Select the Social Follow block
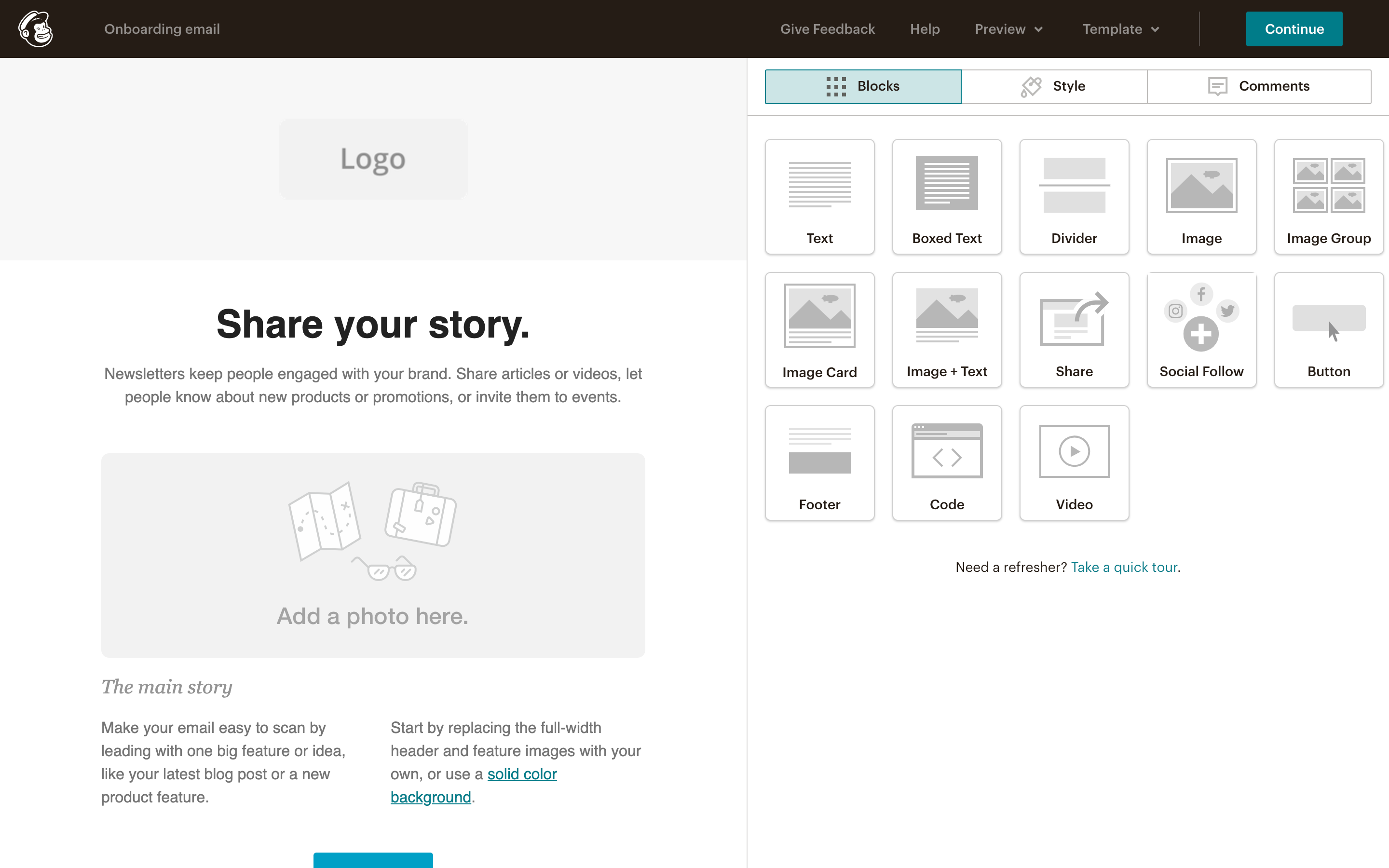The height and width of the screenshot is (868, 1389). 1201,329
